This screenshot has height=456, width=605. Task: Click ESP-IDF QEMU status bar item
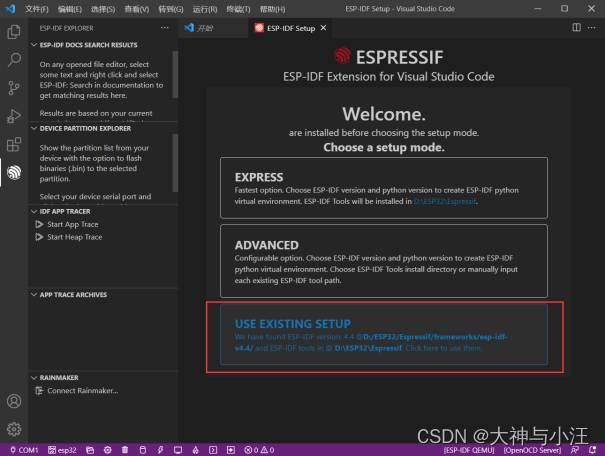click(x=469, y=450)
